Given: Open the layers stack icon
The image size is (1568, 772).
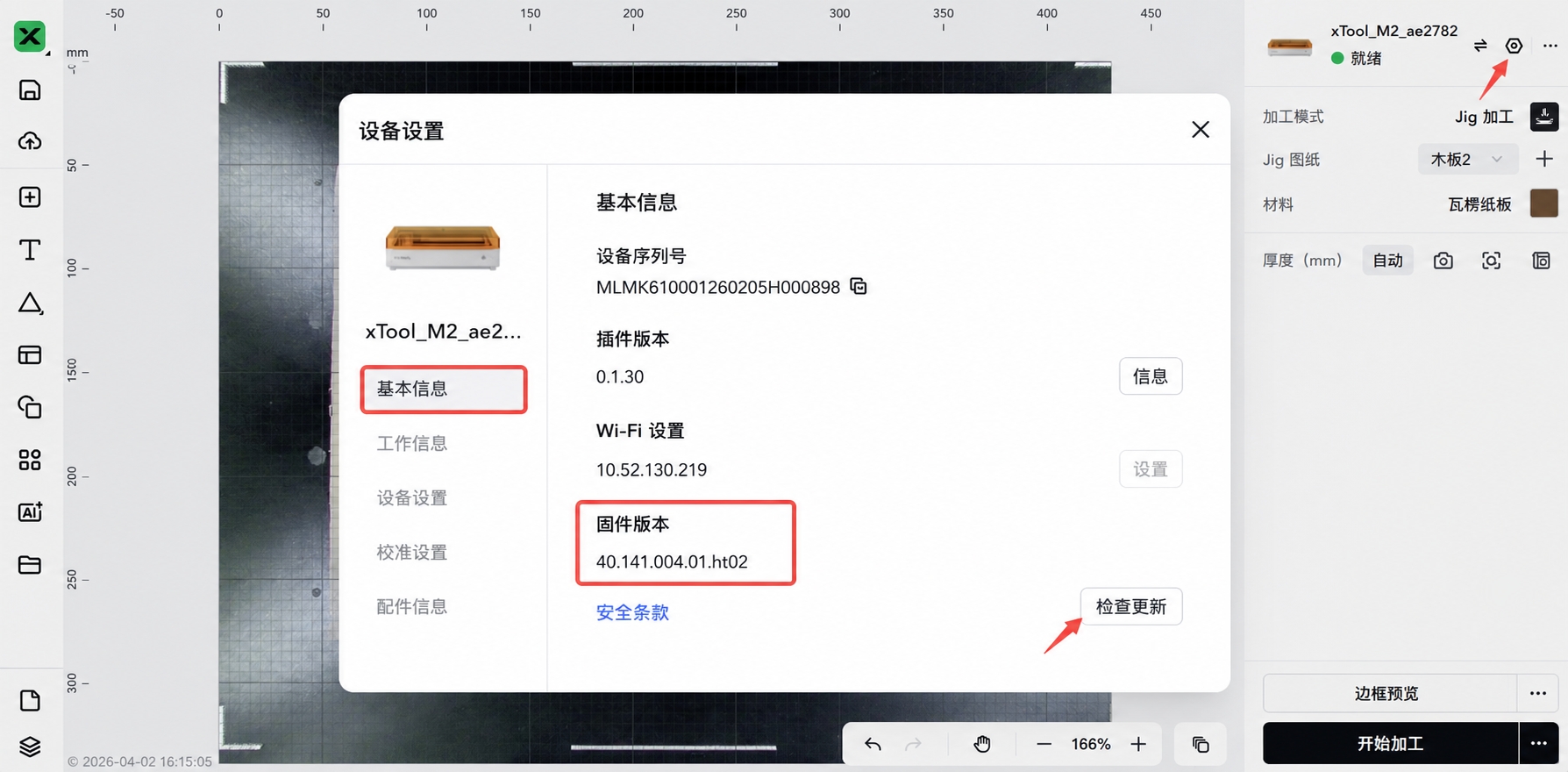Looking at the screenshot, I should [30, 747].
